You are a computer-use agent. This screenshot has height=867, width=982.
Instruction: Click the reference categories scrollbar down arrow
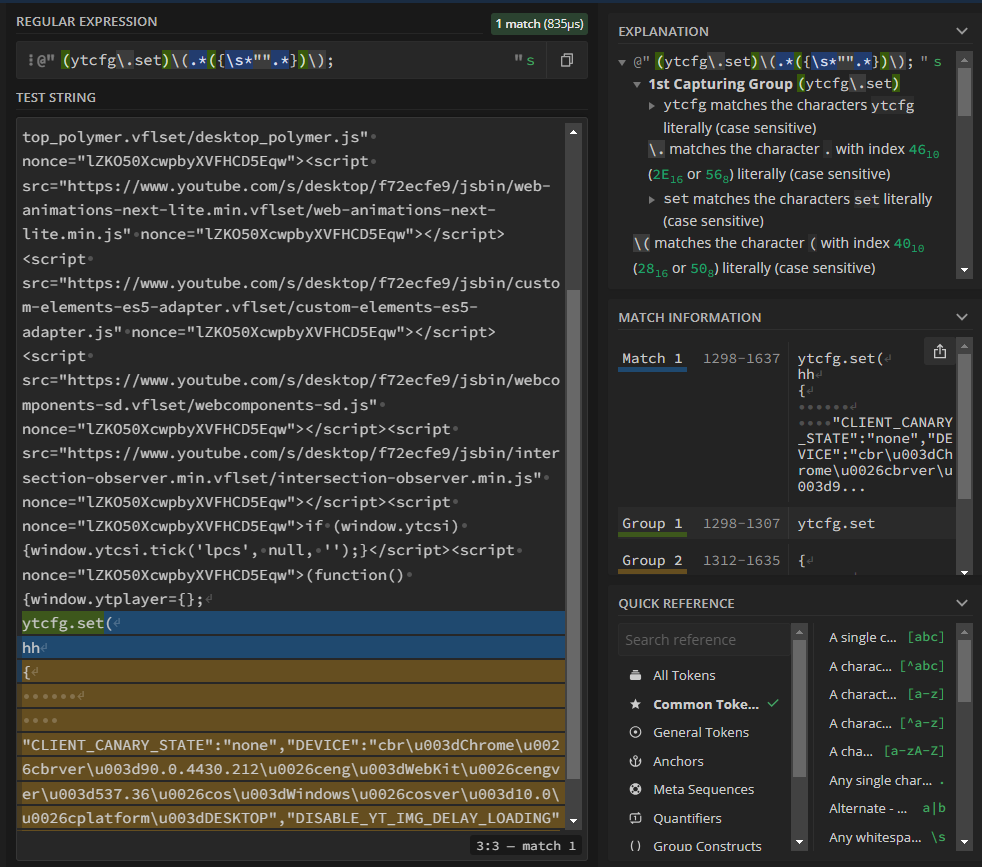(x=799, y=842)
